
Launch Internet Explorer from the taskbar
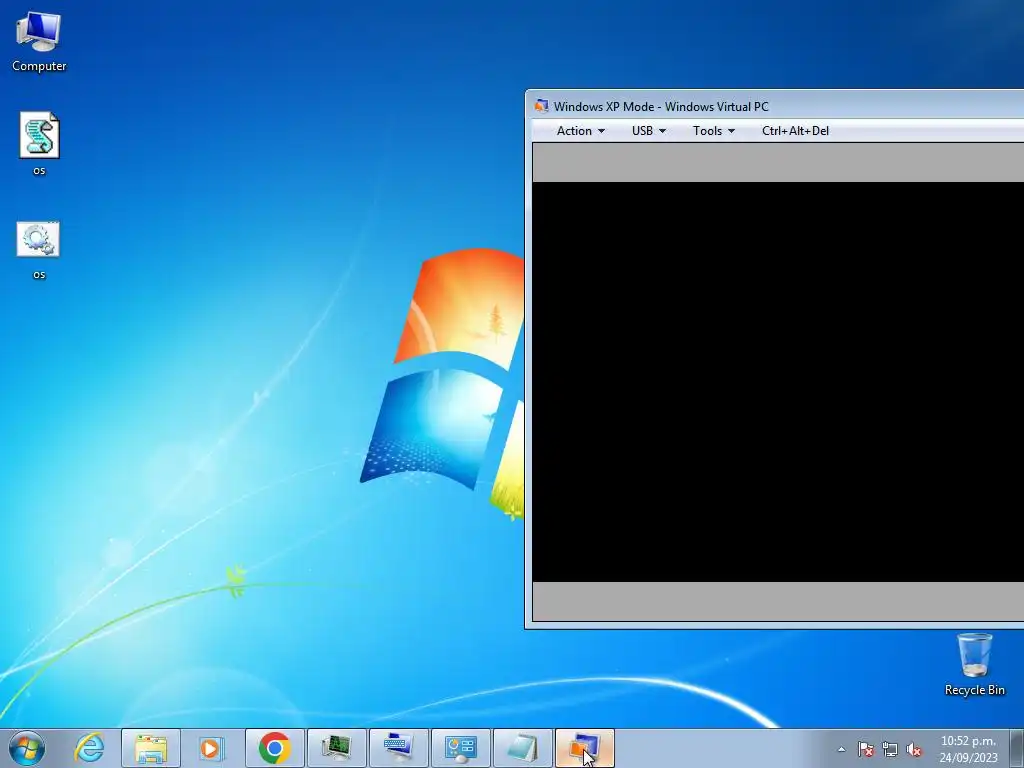tap(89, 748)
